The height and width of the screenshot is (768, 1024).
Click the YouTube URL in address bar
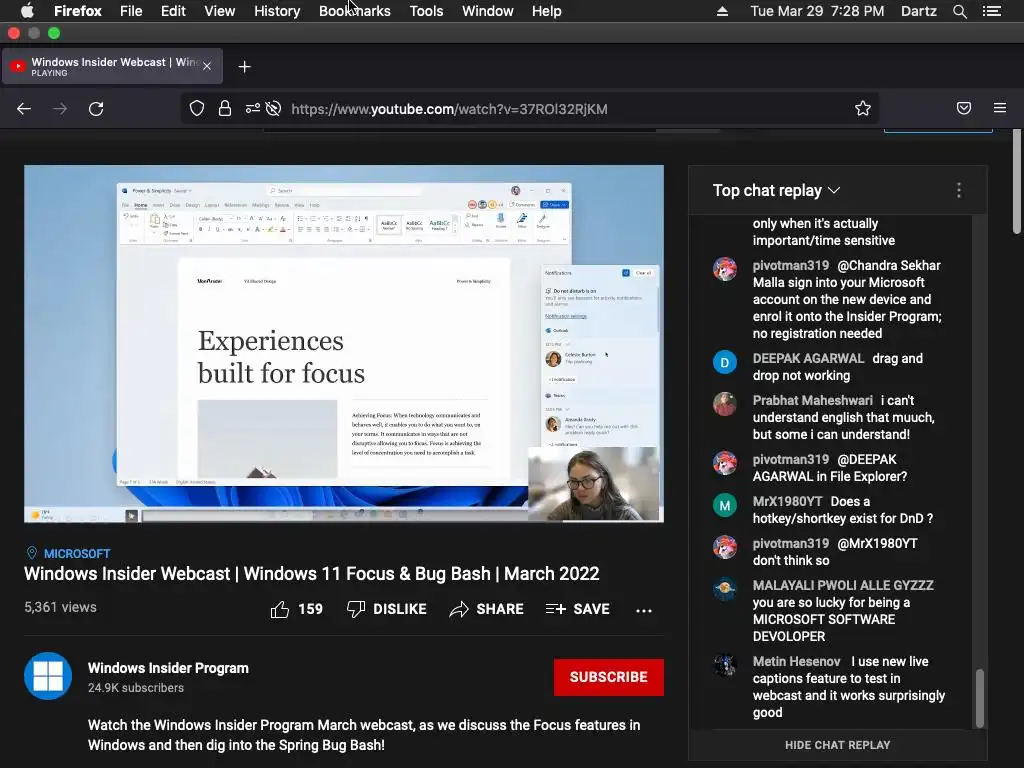[x=449, y=109]
